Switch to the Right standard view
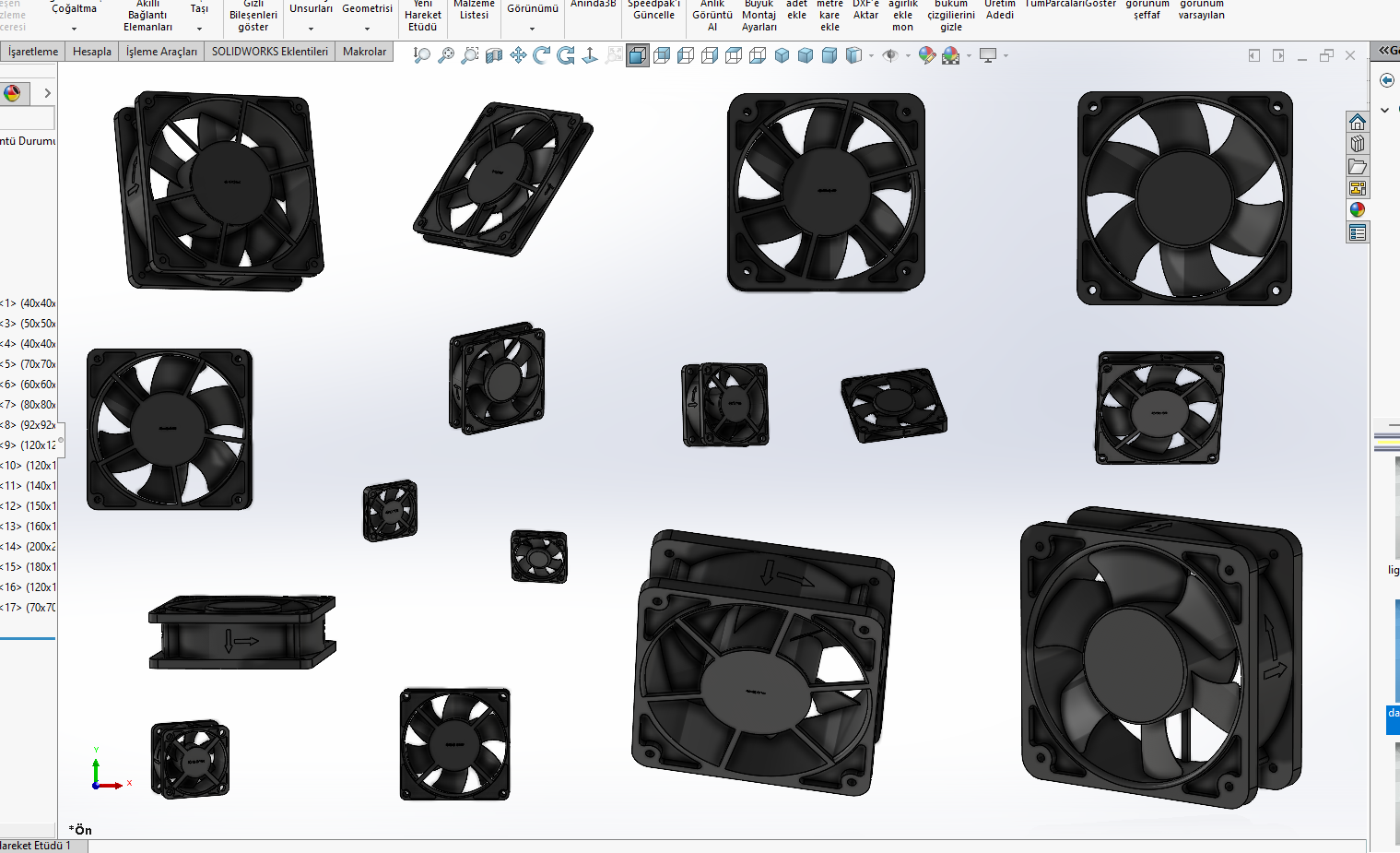The height and width of the screenshot is (853, 1400). [710, 55]
